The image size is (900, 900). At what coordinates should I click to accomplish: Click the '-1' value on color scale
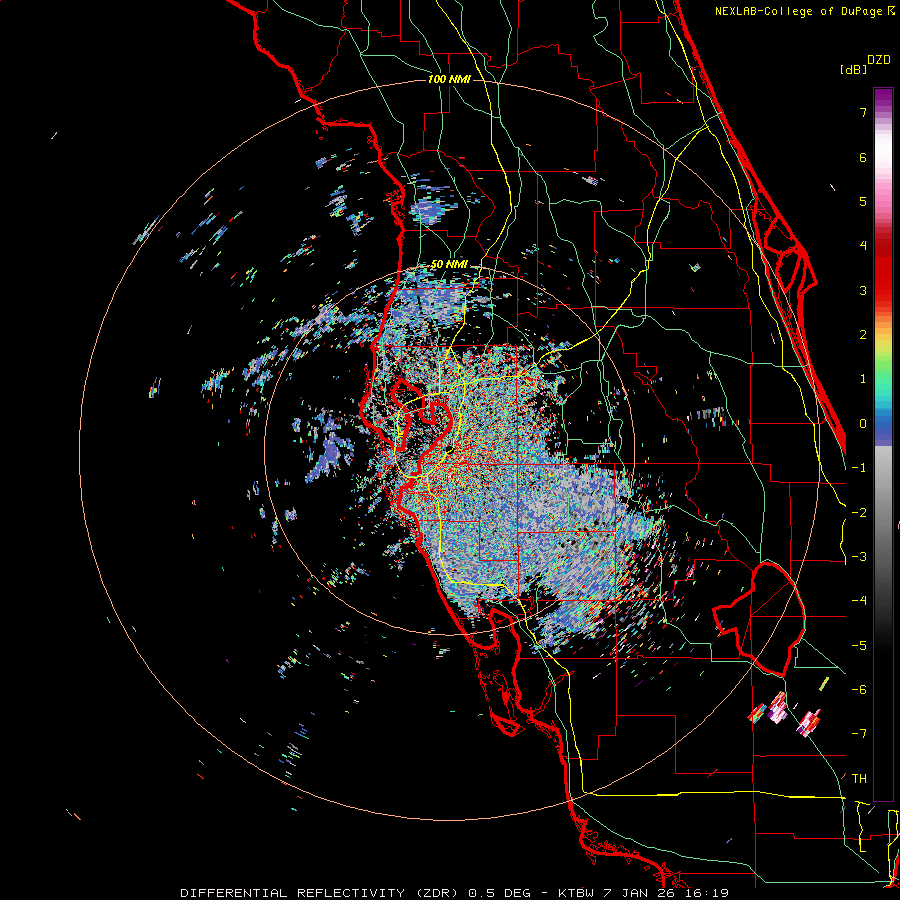[x=859, y=468]
